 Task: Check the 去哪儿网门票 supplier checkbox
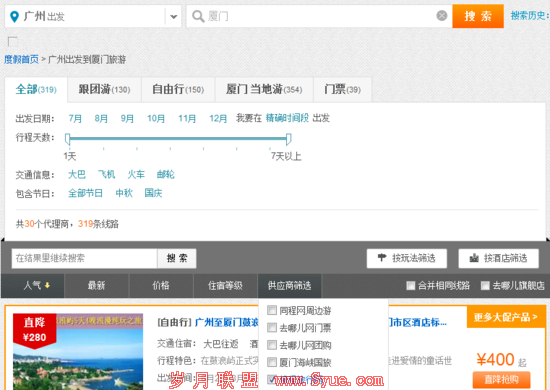[272, 328]
